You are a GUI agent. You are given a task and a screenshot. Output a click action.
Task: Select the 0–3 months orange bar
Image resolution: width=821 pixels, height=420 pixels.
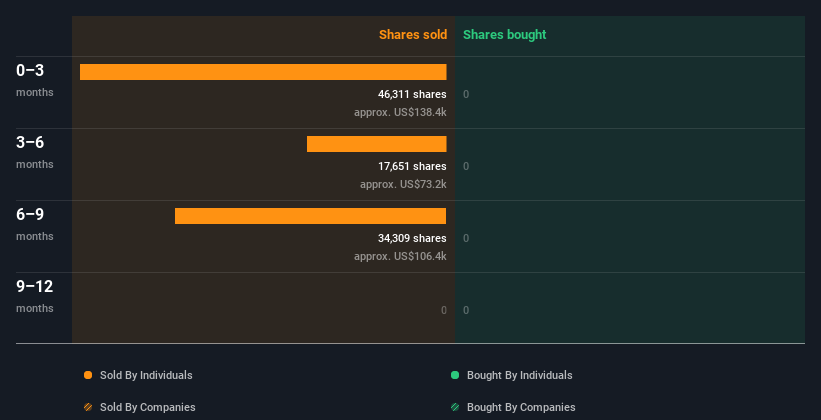tap(263, 72)
